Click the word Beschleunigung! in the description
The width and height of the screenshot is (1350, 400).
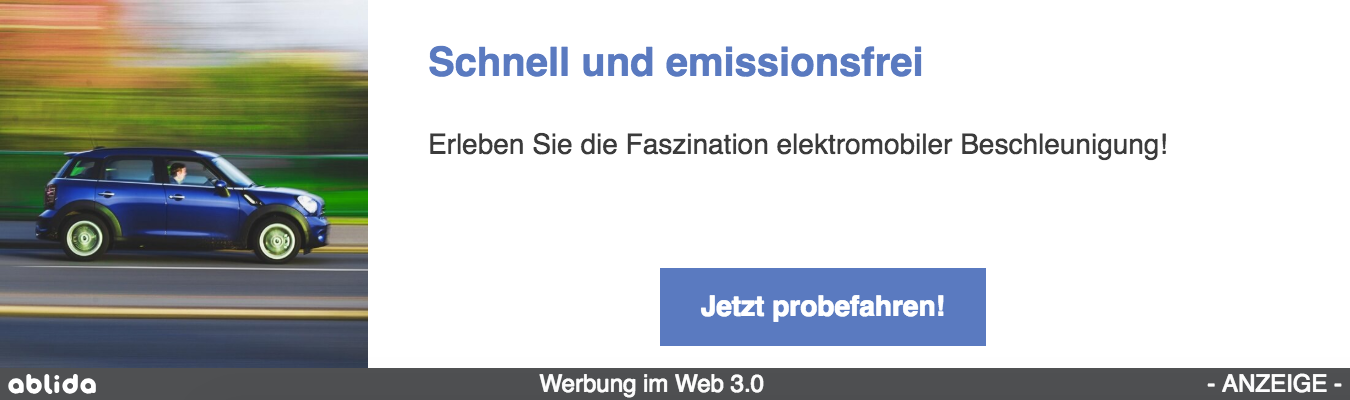point(1064,145)
